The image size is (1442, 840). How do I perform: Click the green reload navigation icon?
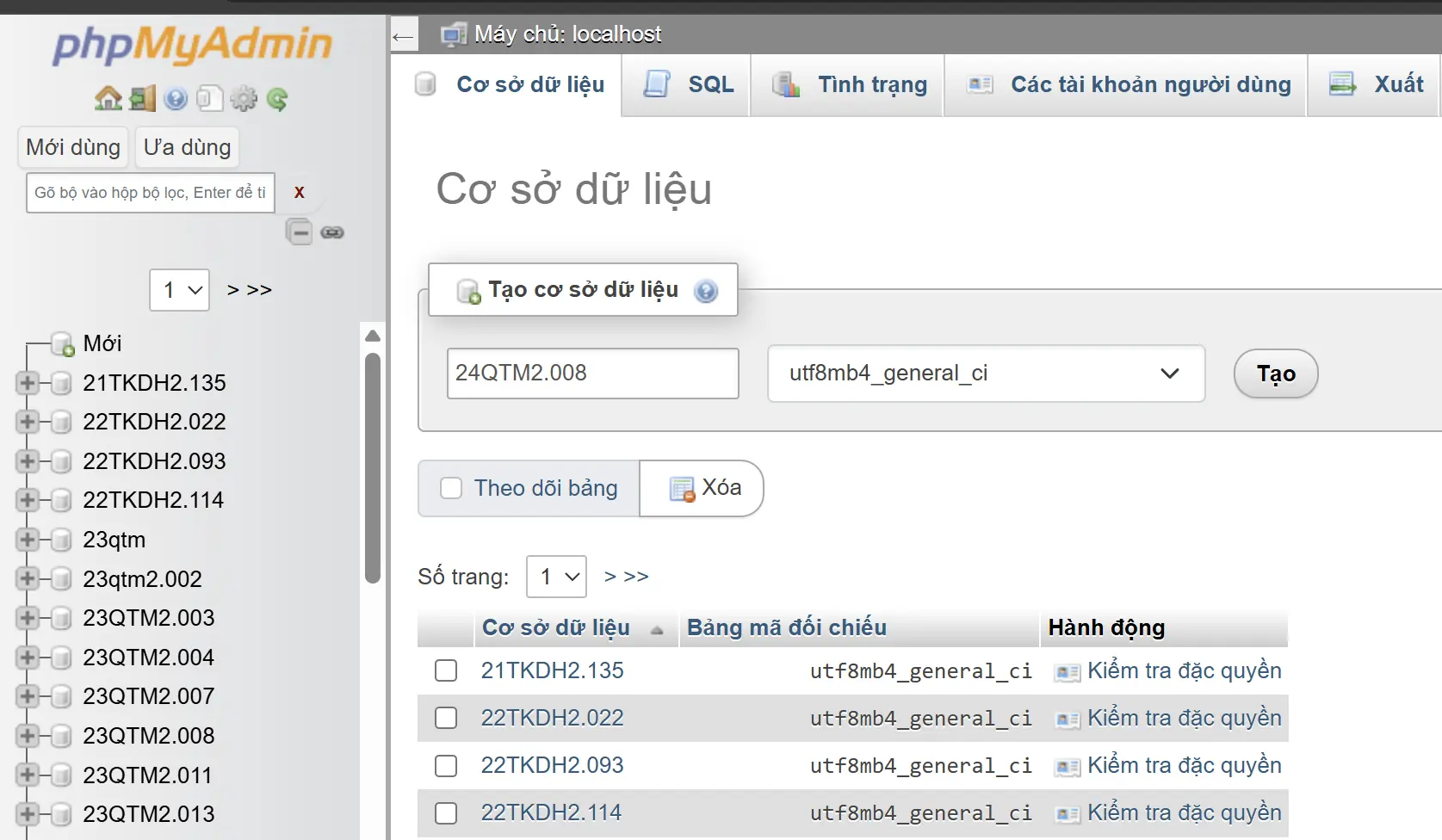point(277,99)
